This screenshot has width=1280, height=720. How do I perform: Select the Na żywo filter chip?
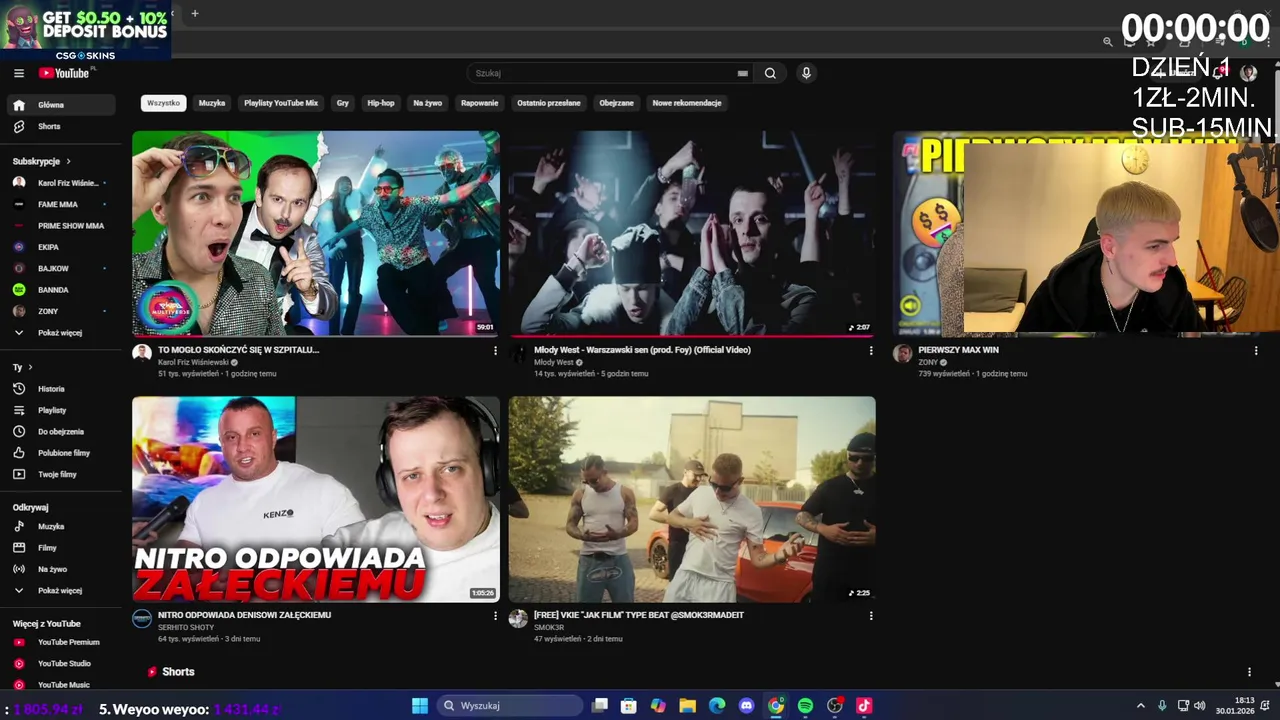[427, 103]
